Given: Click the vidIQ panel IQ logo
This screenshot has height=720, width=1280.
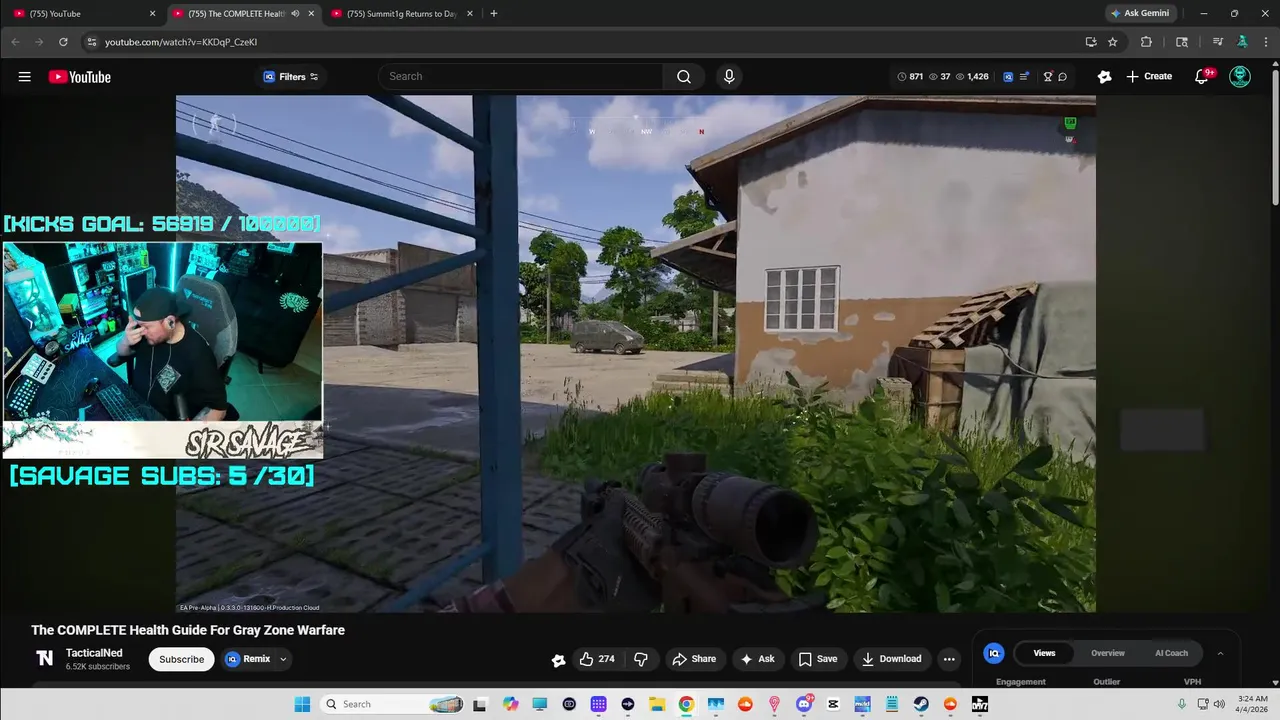Looking at the screenshot, I should [x=994, y=653].
